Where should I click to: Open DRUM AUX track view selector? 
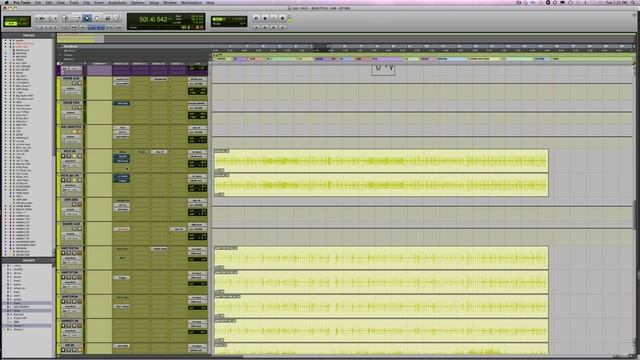(71, 88)
